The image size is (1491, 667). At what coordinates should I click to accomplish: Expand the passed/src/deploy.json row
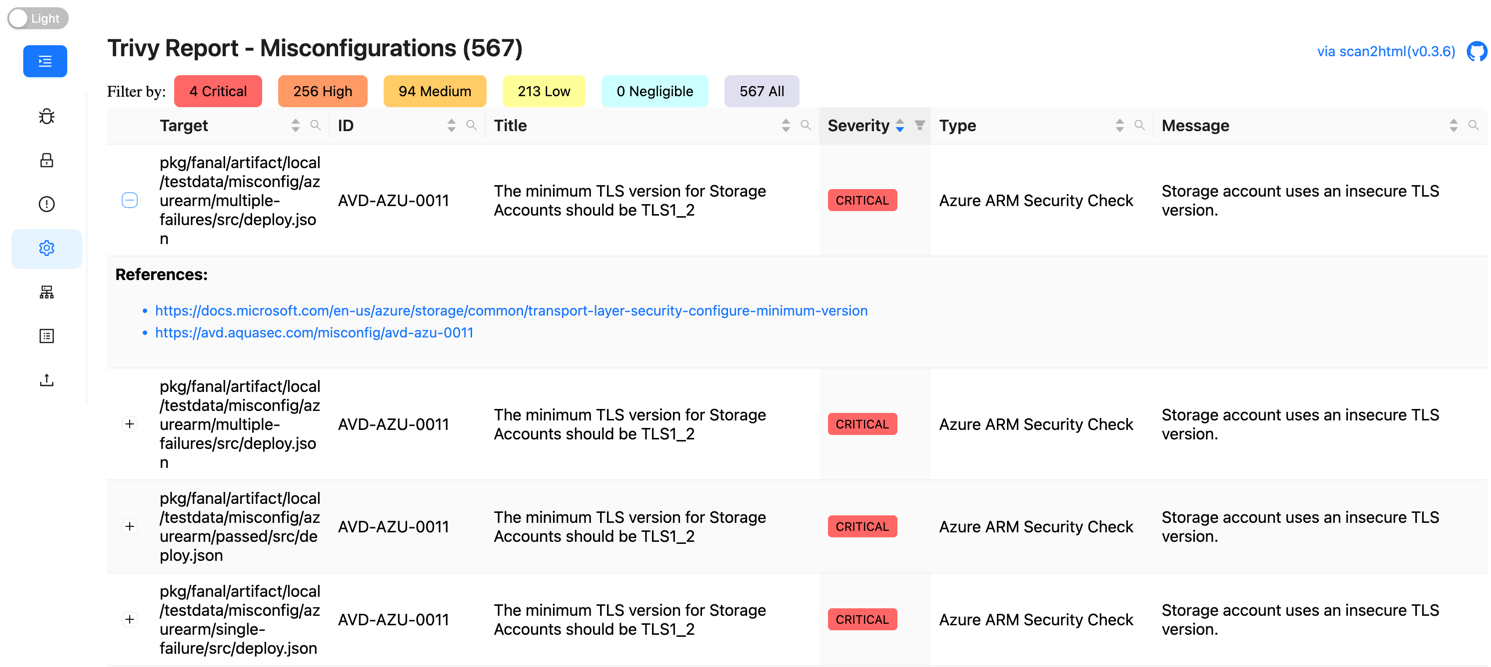pyautogui.click(x=130, y=526)
